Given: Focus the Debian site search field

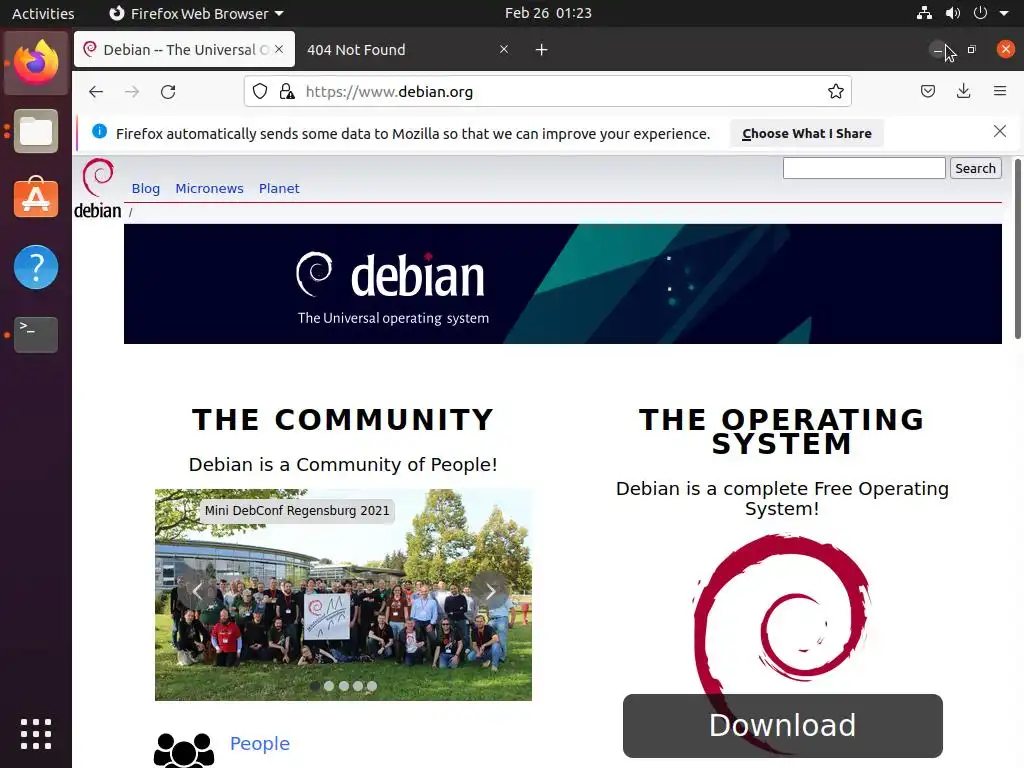Looking at the screenshot, I should pyautogui.click(x=864, y=168).
